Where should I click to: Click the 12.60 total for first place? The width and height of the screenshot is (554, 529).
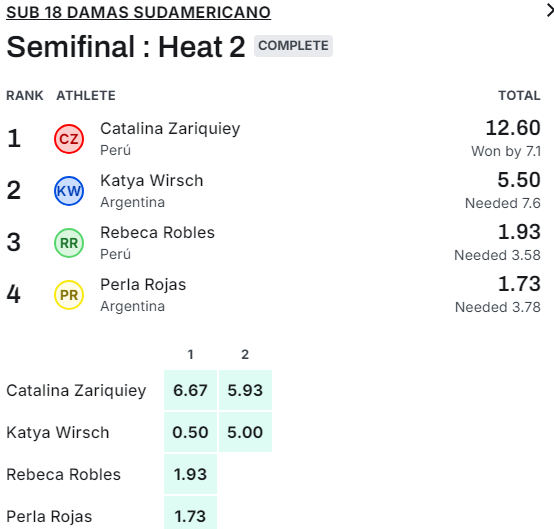(x=513, y=128)
